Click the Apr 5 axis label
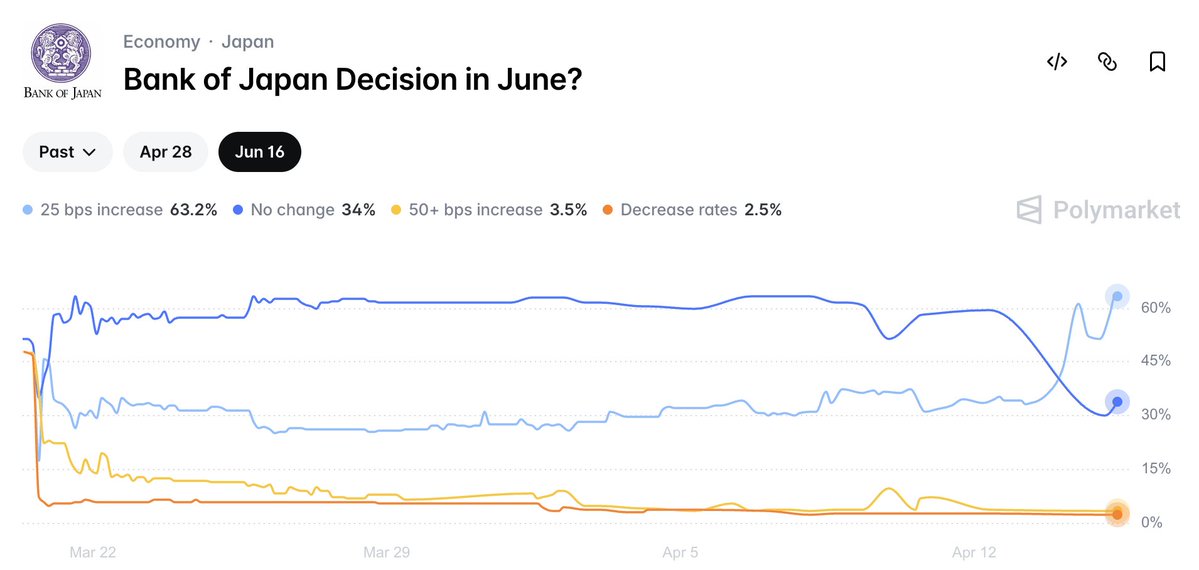Image resolution: width=1199 pixels, height=570 pixels. click(681, 552)
